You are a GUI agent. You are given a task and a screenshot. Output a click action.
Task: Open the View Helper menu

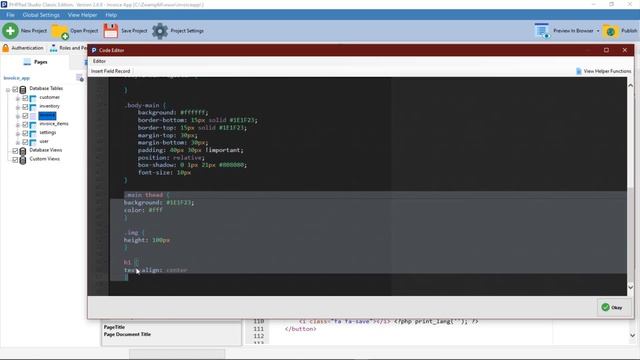point(82,15)
